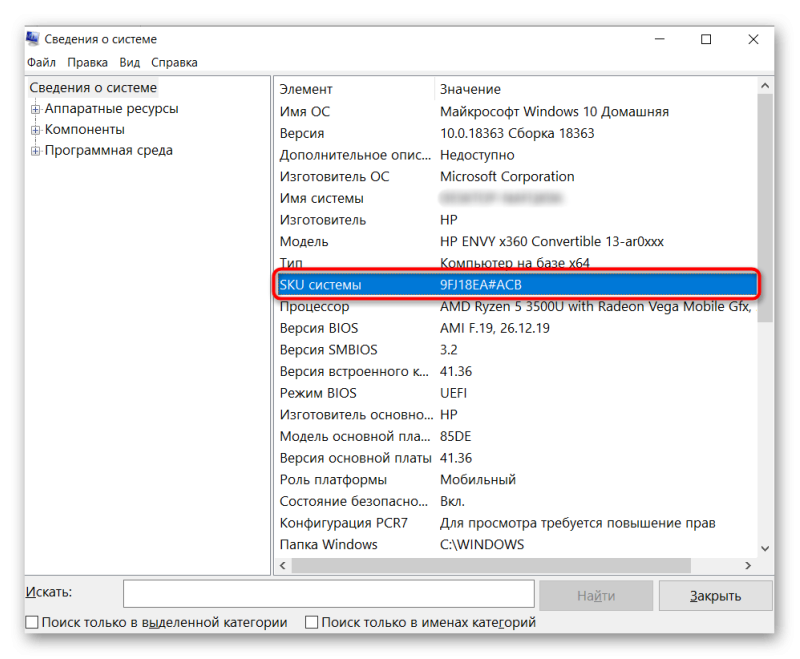Screen dimensions: 800x659
Task: Click the horizontal scrollbar left arrow
Action: pyautogui.click(x=283, y=566)
